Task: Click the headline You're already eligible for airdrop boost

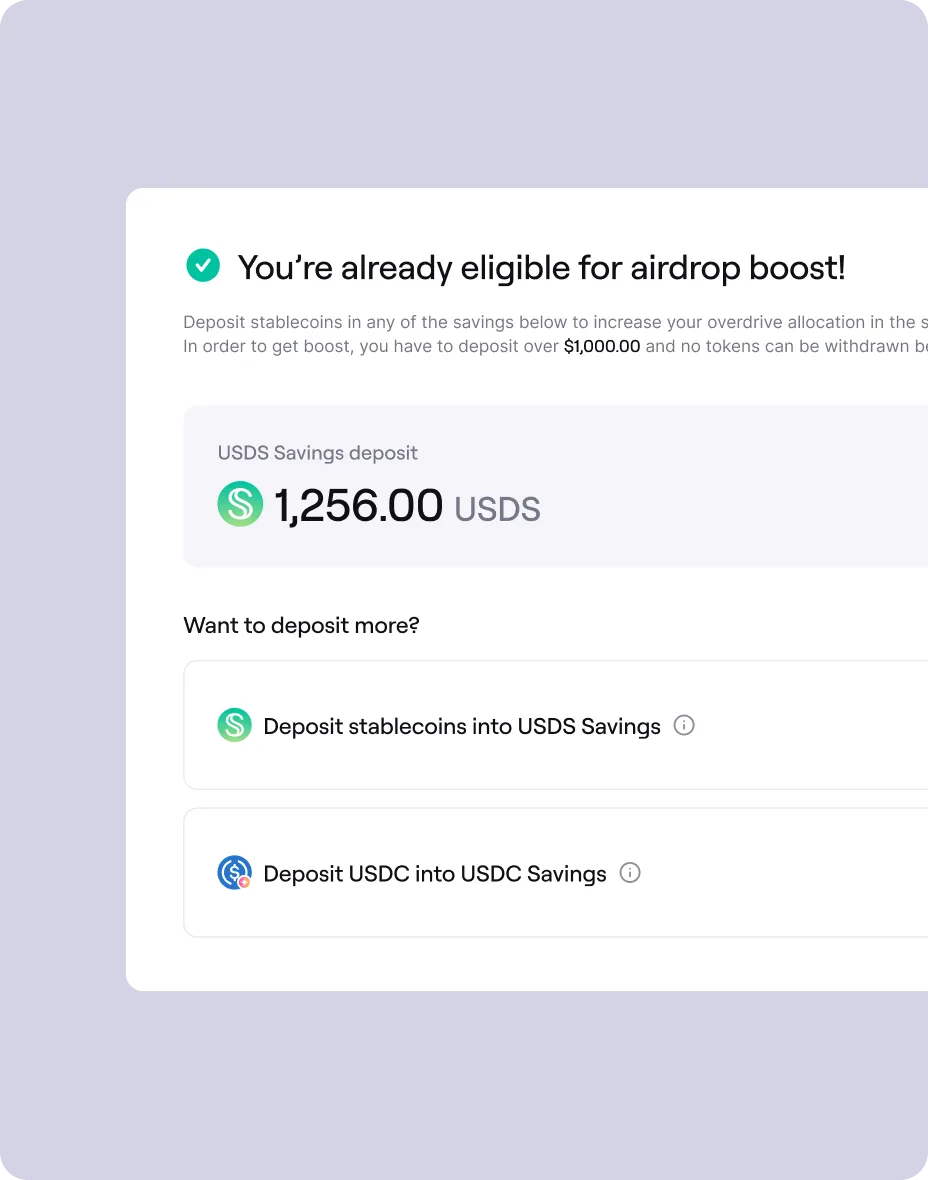Action: click(x=541, y=267)
